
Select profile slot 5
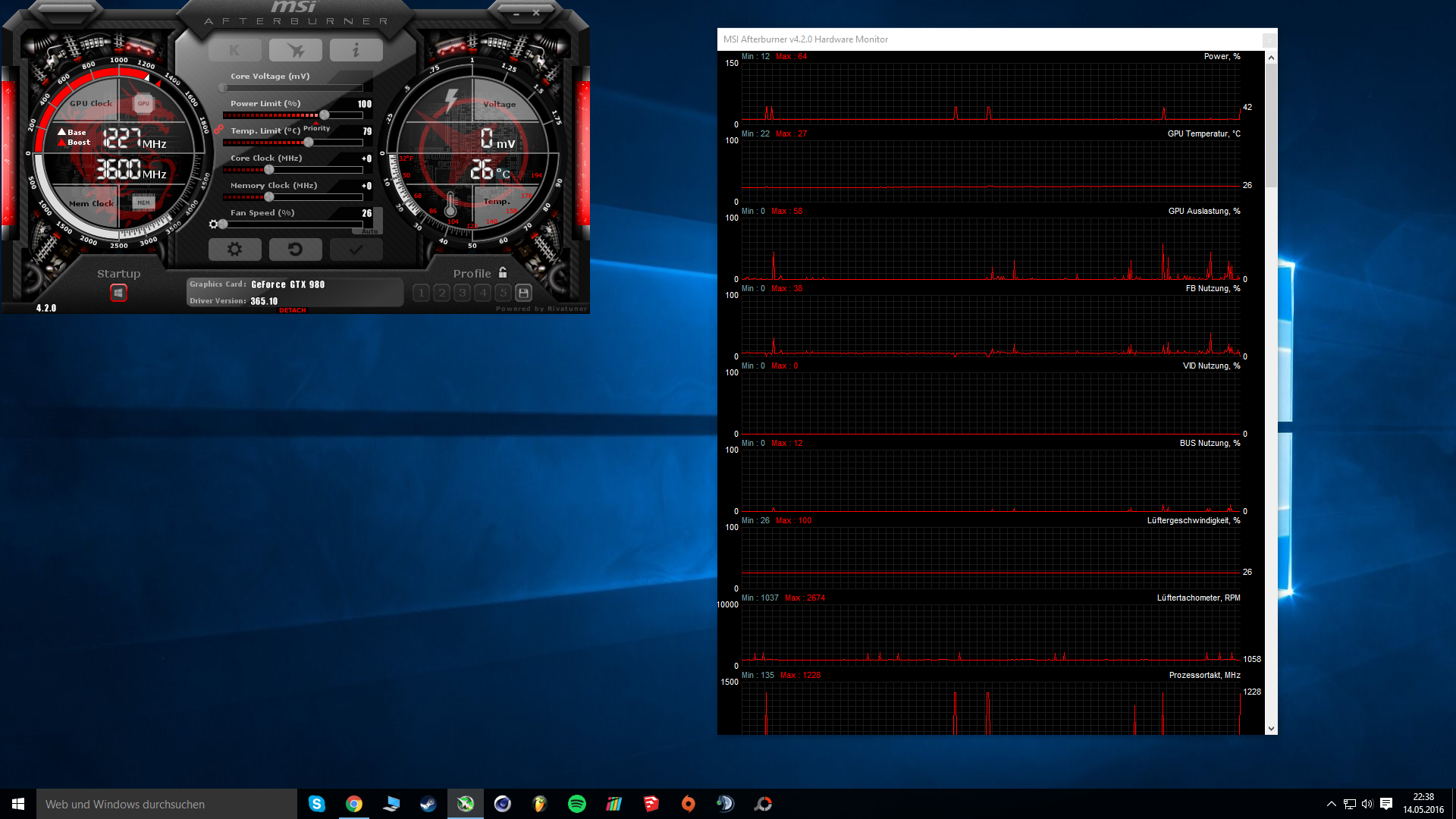(x=504, y=293)
